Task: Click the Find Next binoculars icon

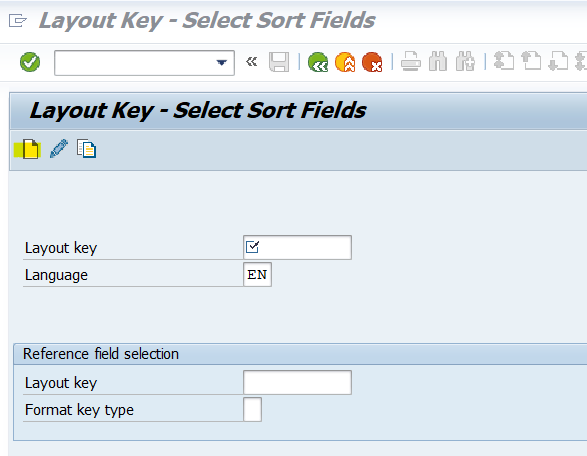Action: tap(465, 62)
